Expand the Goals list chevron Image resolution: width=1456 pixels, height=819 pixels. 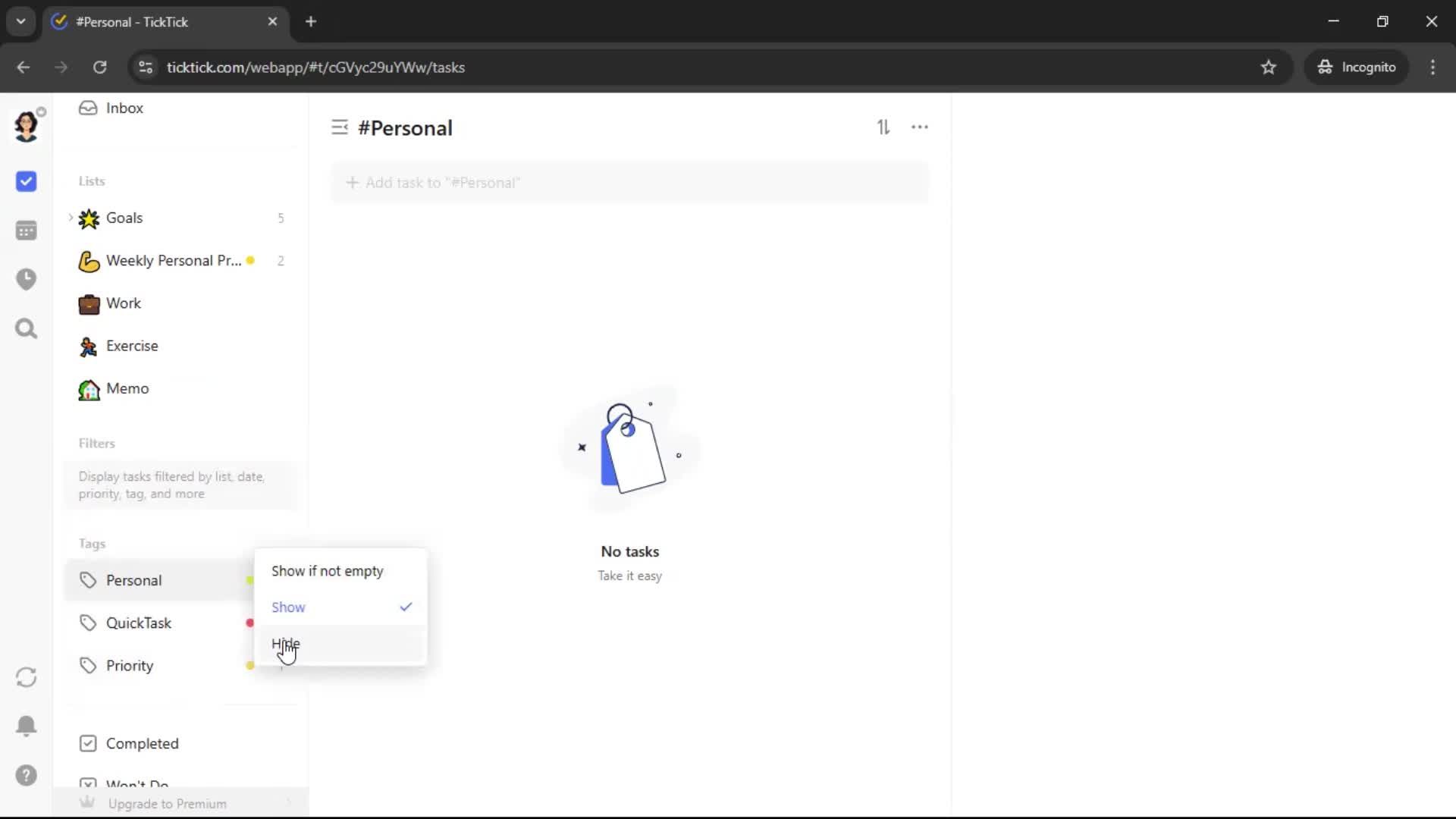click(71, 218)
